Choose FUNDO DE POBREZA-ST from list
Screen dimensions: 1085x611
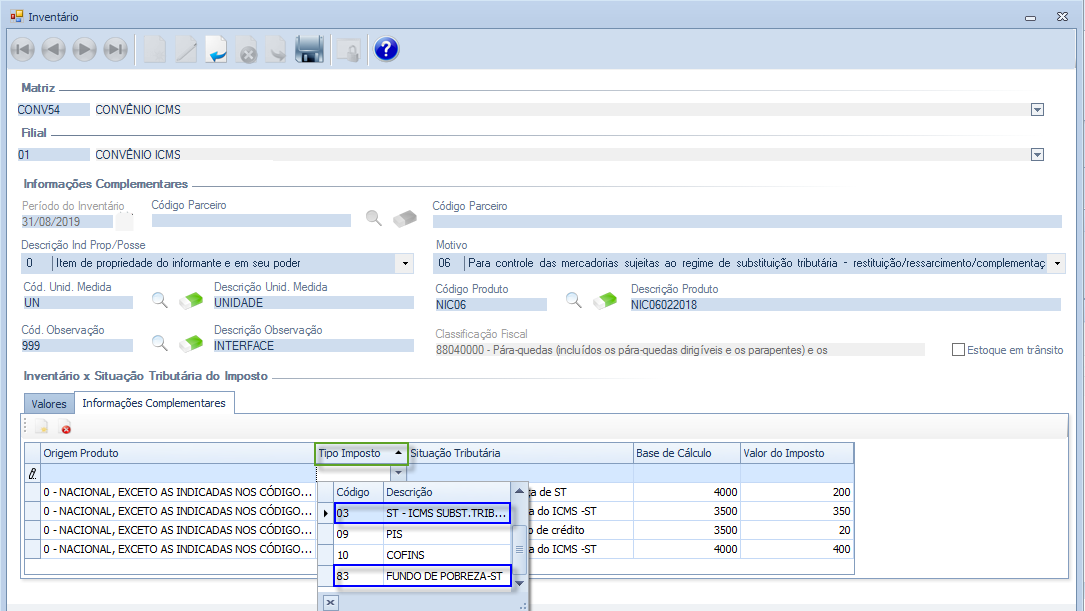coord(445,576)
